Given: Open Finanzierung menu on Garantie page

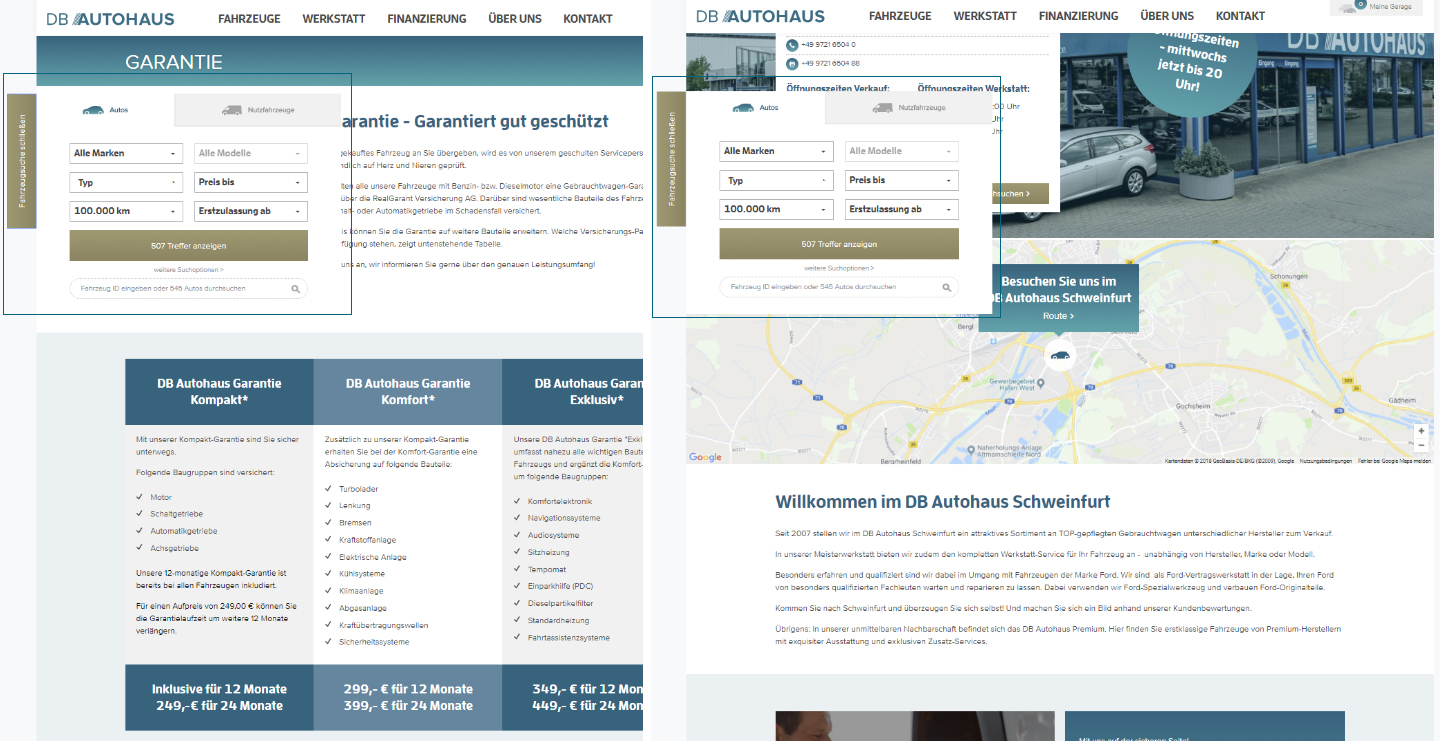Looking at the screenshot, I should click(427, 18).
